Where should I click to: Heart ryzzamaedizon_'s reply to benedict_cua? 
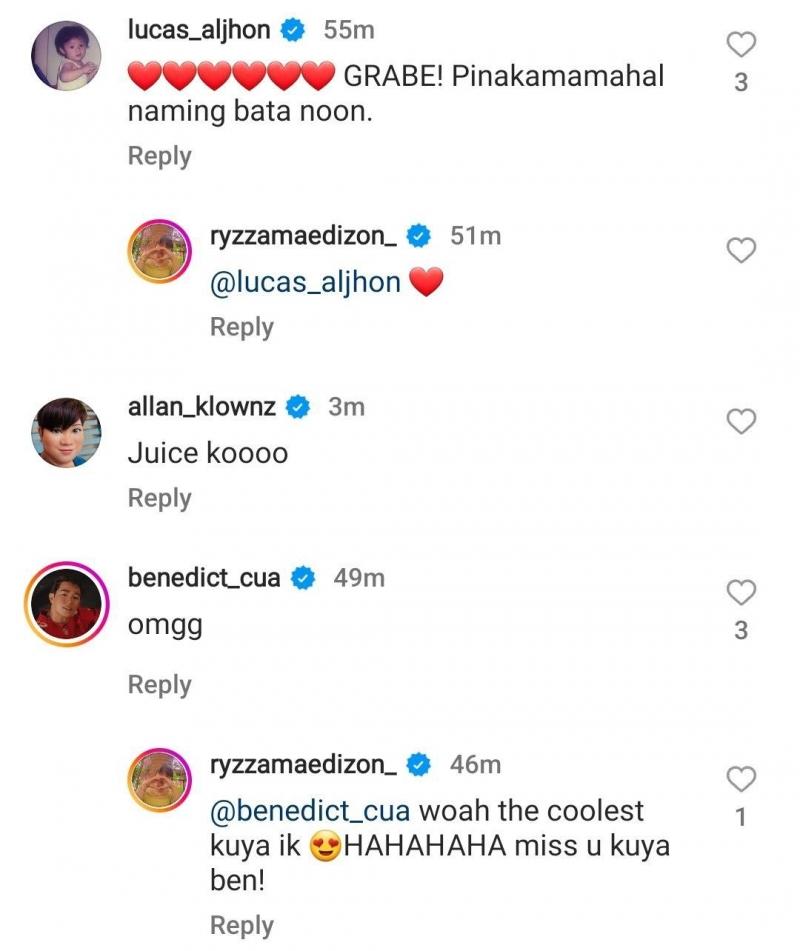(x=740, y=780)
